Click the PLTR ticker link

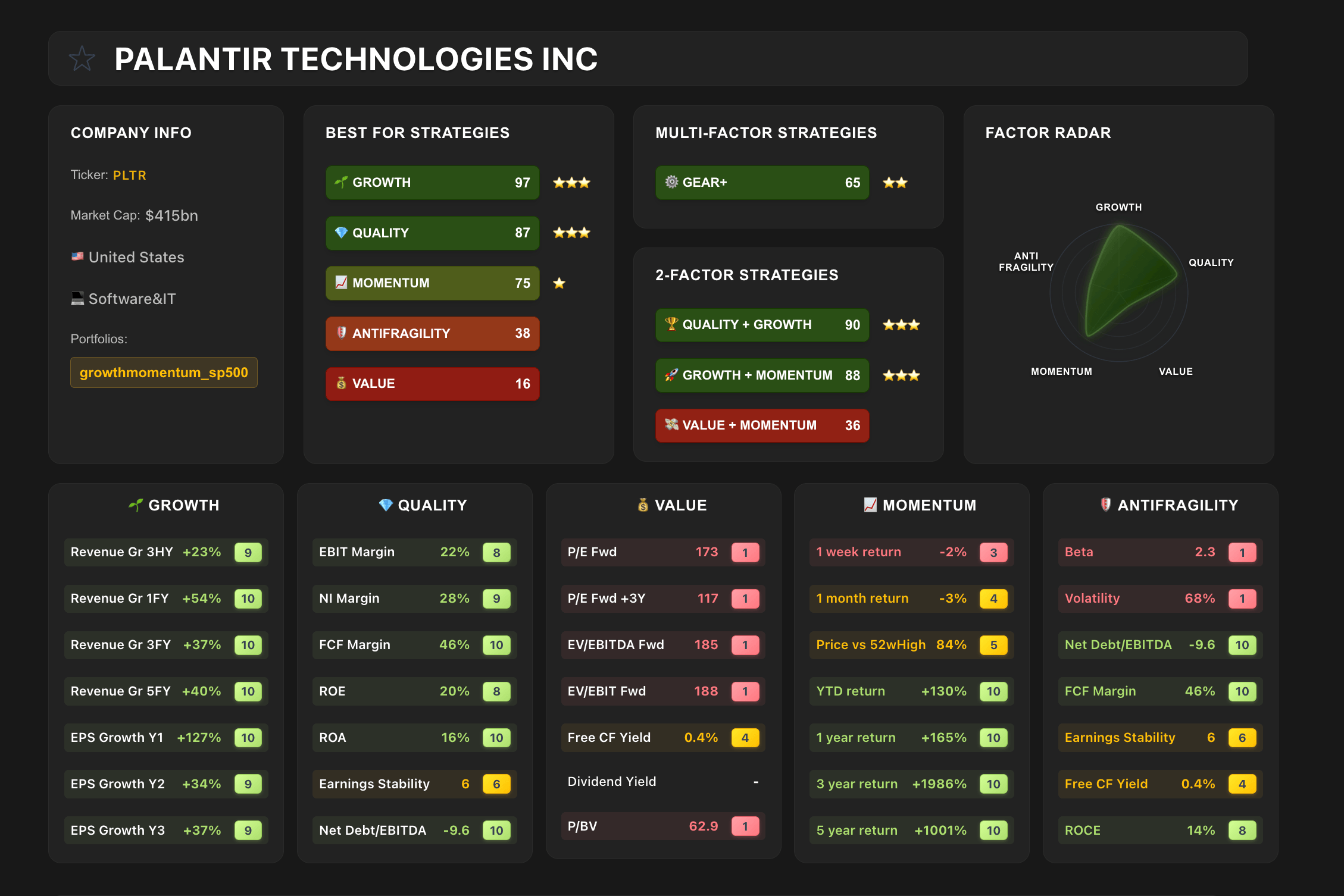coord(129,175)
